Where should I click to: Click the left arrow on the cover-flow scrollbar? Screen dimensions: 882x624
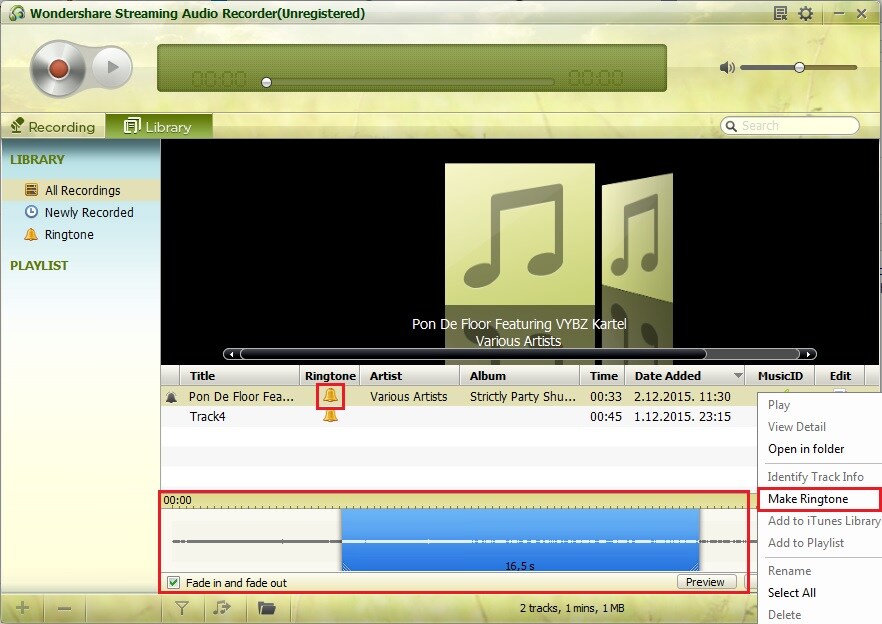coord(231,354)
